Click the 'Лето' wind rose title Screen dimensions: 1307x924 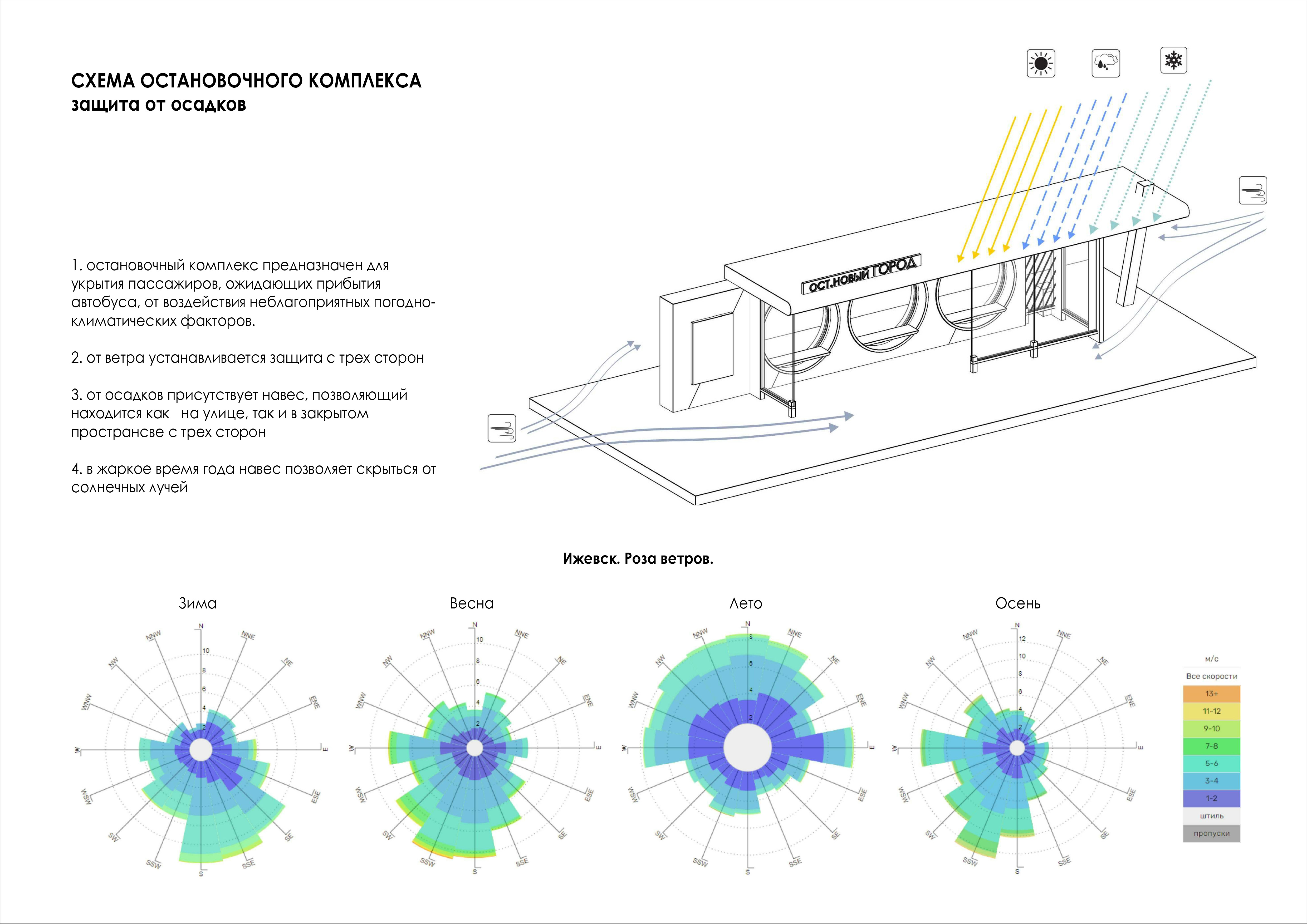pyautogui.click(x=746, y=604)
